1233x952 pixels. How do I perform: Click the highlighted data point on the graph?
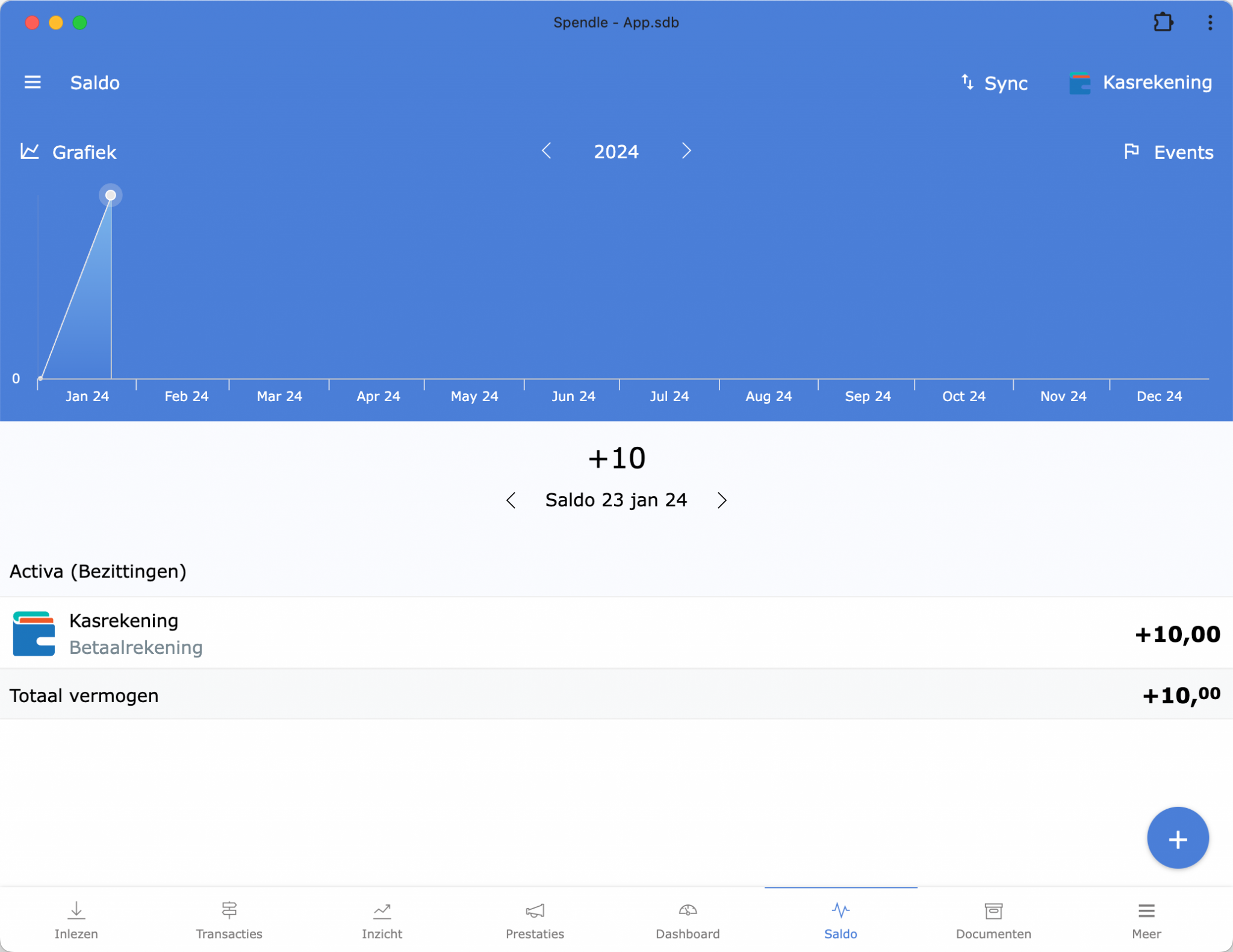coord(111,195)
